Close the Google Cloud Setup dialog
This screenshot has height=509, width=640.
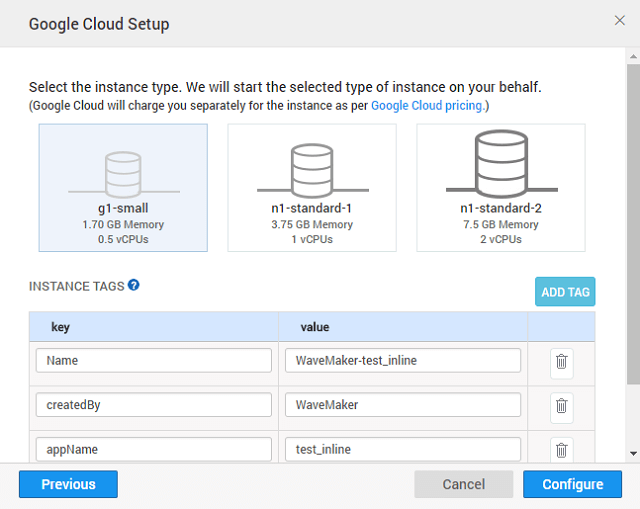tap(619, 20)
